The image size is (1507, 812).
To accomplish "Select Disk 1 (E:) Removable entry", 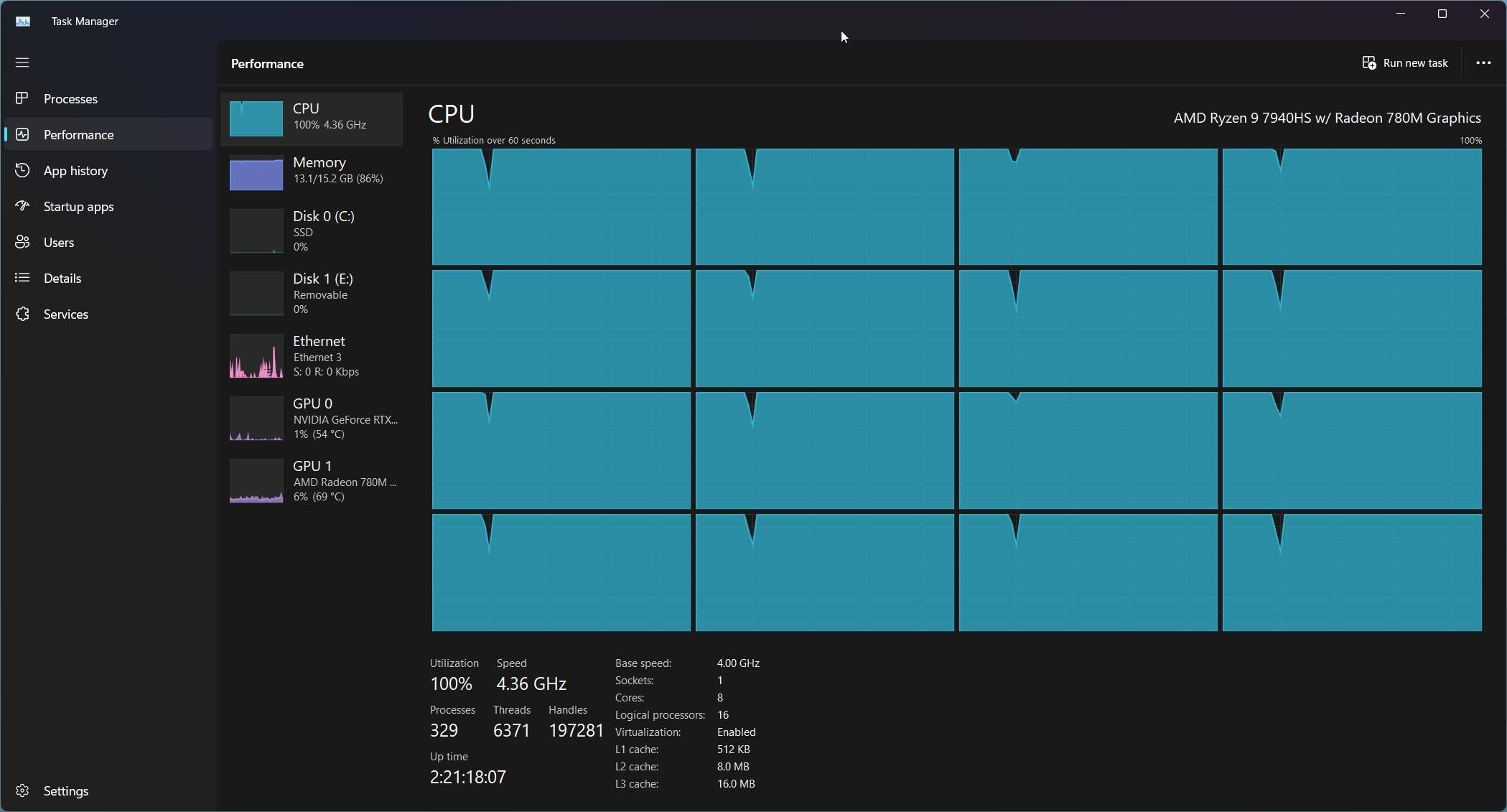I will [x=312, y=294].
